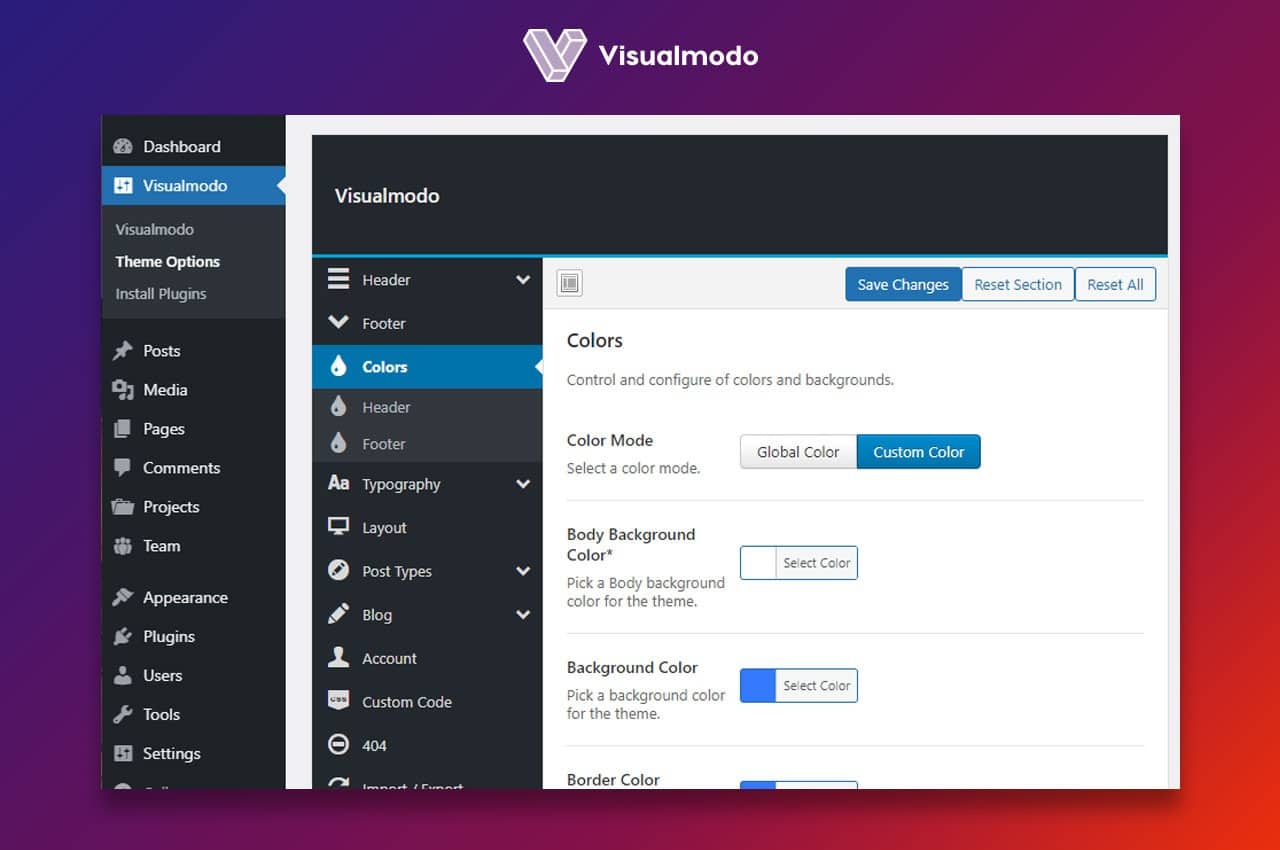Click the Layout monitor icon
The height and width of the screenshot is (850, 1280).
click(340, 527)
